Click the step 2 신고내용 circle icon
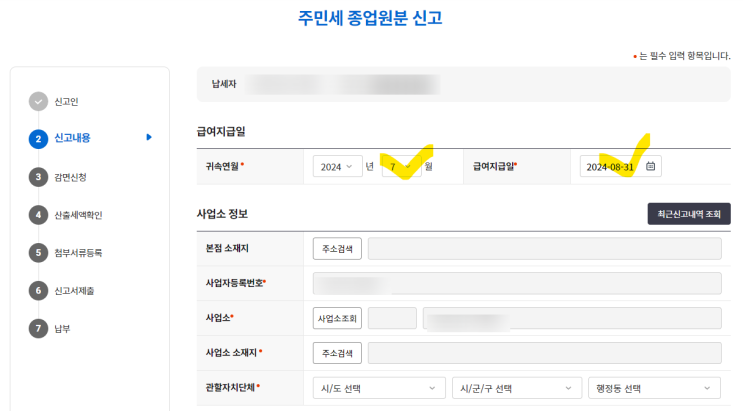Screen dimensions: 743x411 pyautogui.click(x=38, y=138)
